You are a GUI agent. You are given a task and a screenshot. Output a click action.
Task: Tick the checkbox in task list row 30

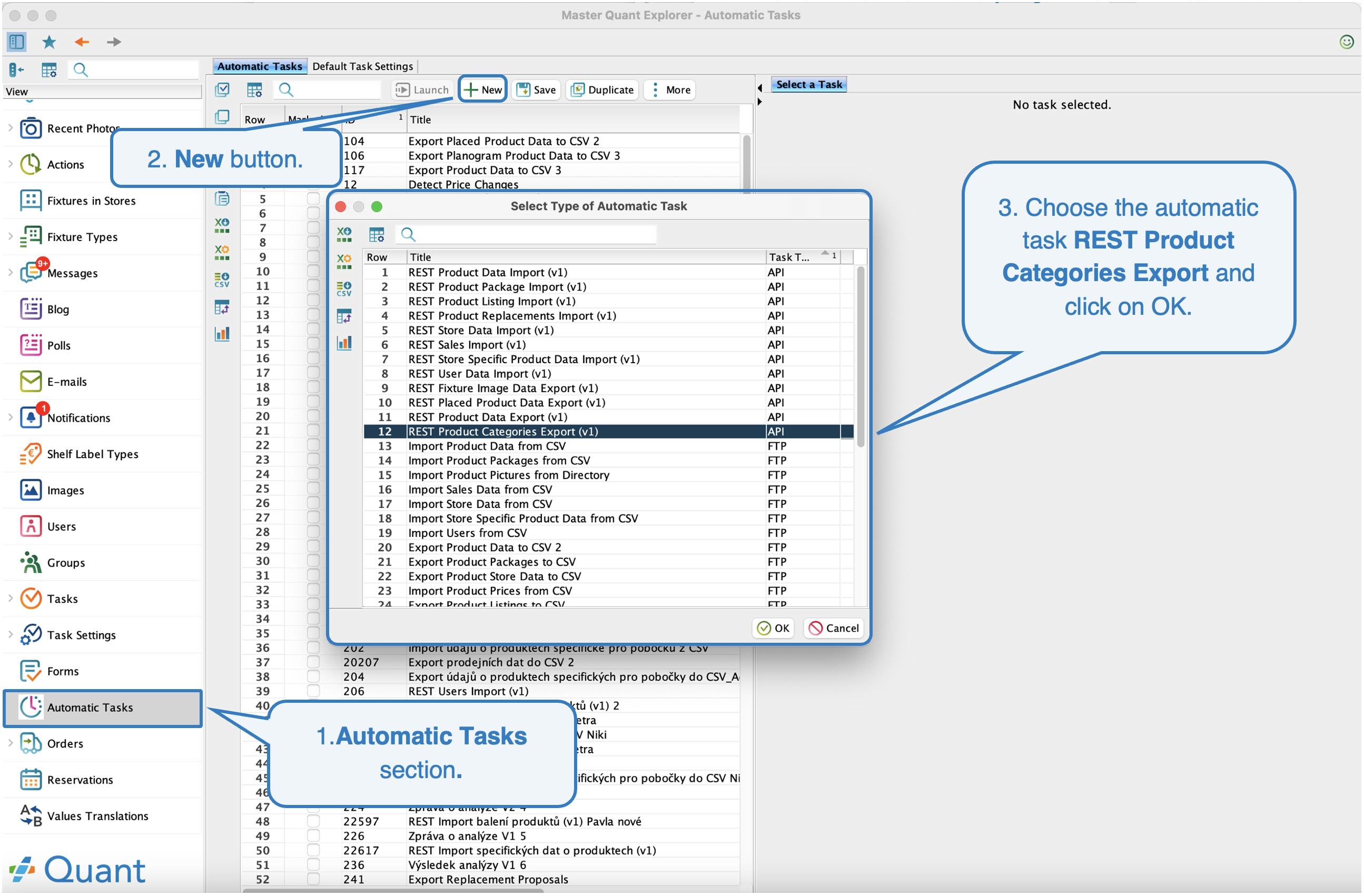(x=313, y=560)
